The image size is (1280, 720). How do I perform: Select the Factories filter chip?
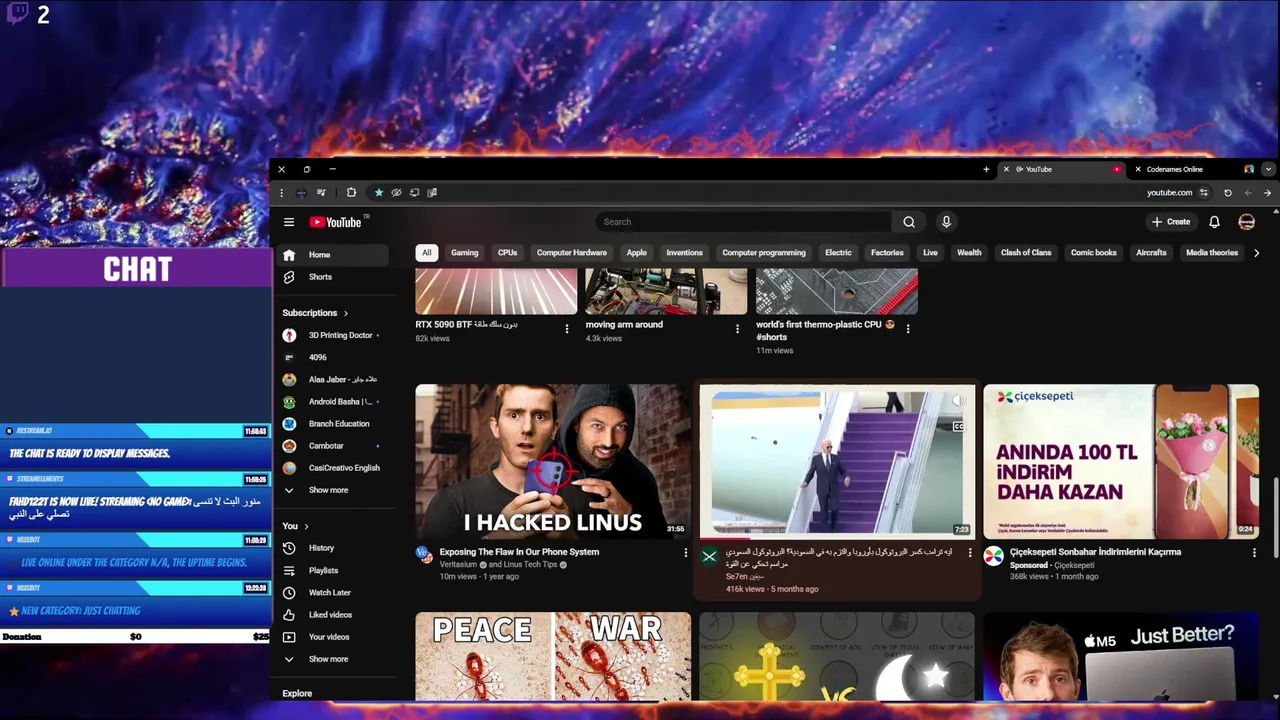click(x=887, y=253)
